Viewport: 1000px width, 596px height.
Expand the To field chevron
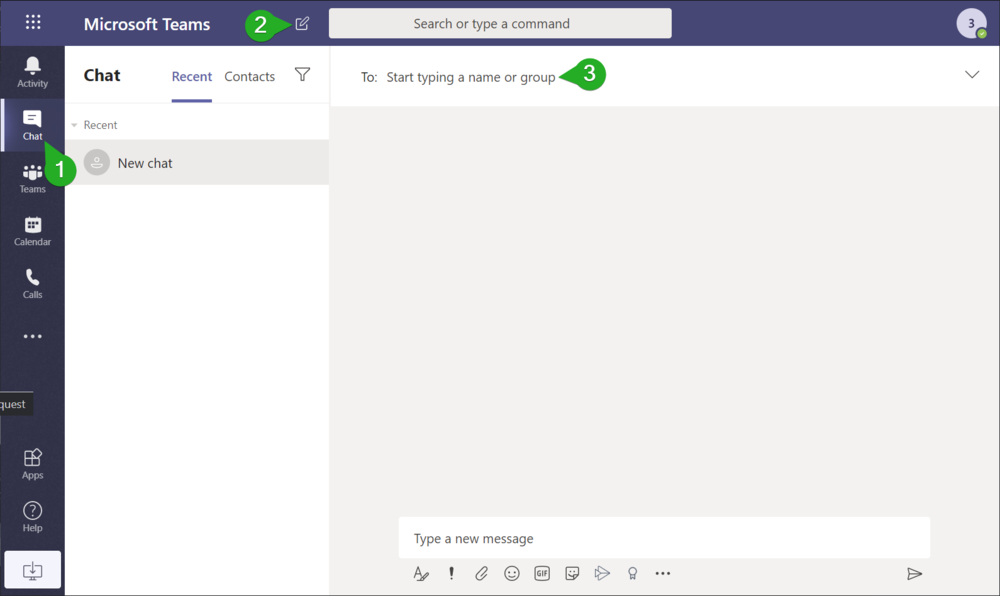972,75
